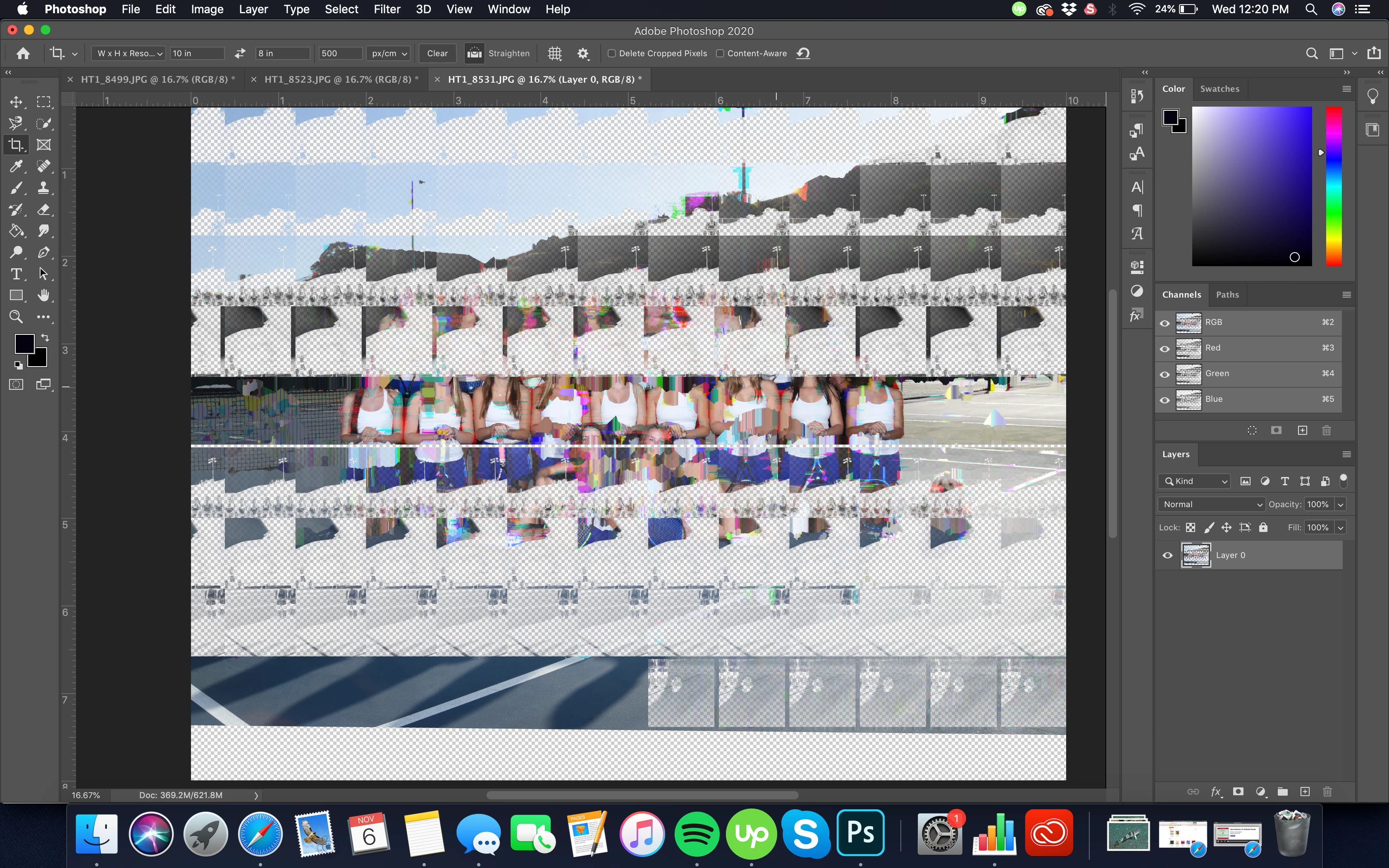
Task: Enable Delete Cropped Pixels checkbox
Action: click(611, 53)
